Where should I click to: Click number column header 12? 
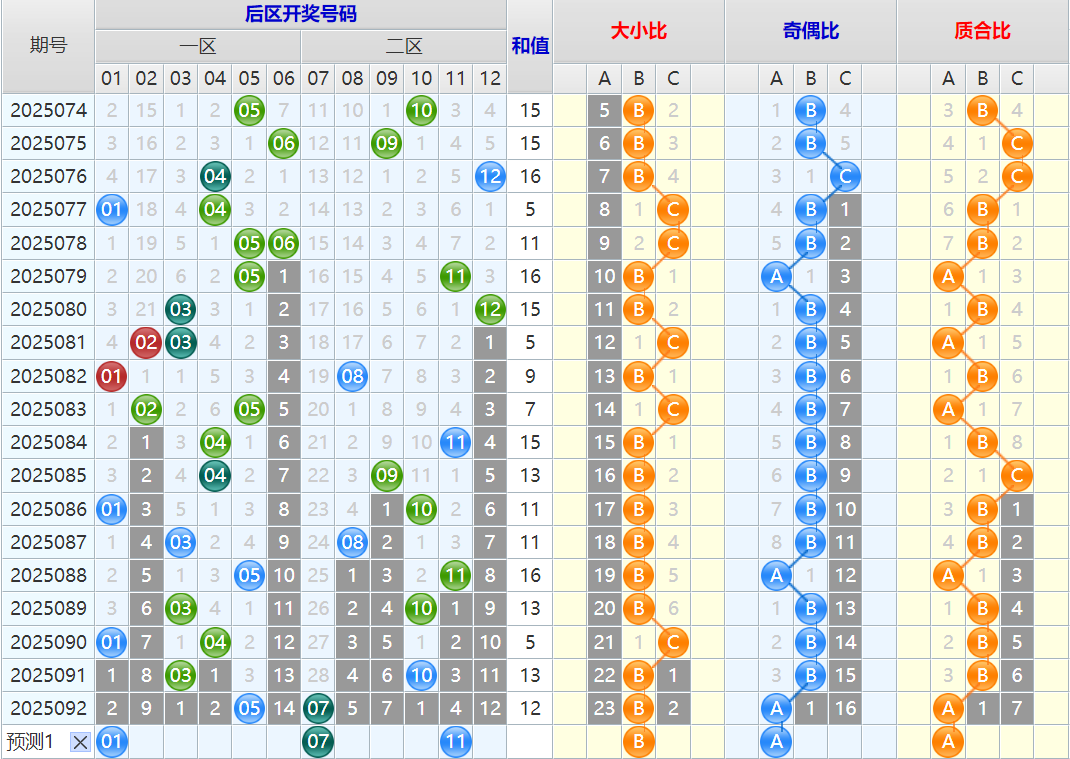point(490,78)
